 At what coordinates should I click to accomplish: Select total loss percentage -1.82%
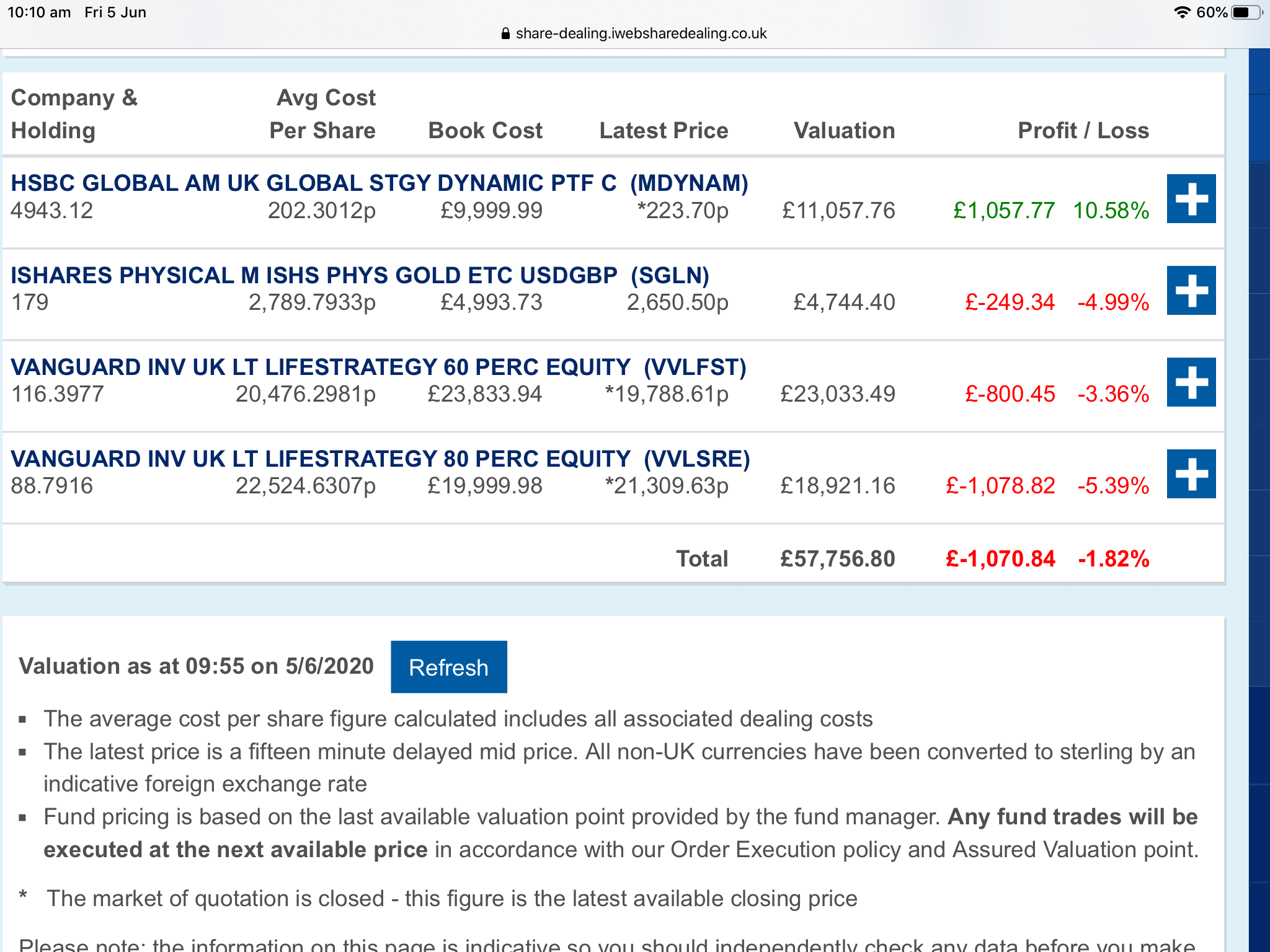pyautogui.click(x=1114, y=559)
